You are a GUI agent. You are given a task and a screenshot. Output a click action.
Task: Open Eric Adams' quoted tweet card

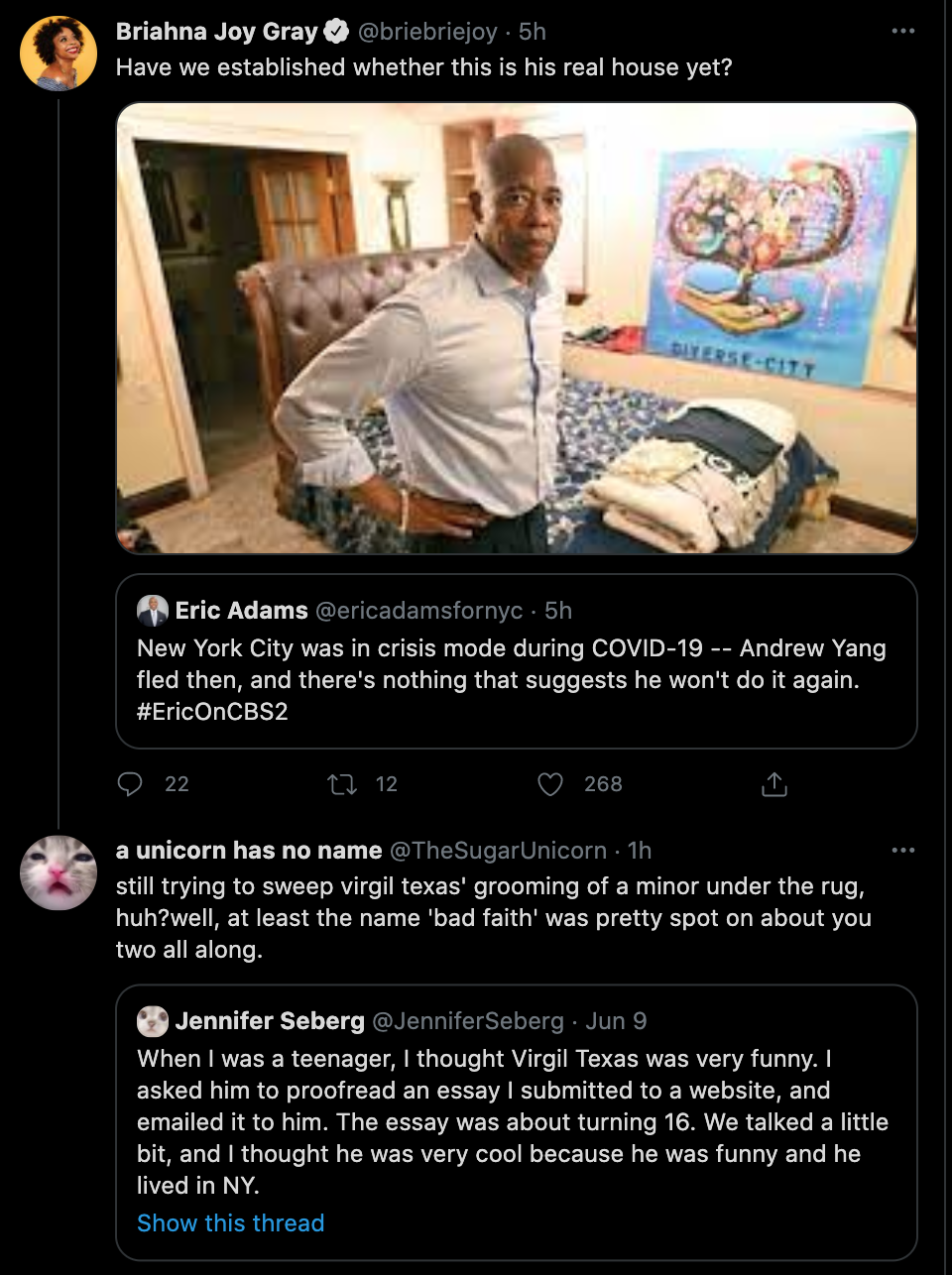517,661
